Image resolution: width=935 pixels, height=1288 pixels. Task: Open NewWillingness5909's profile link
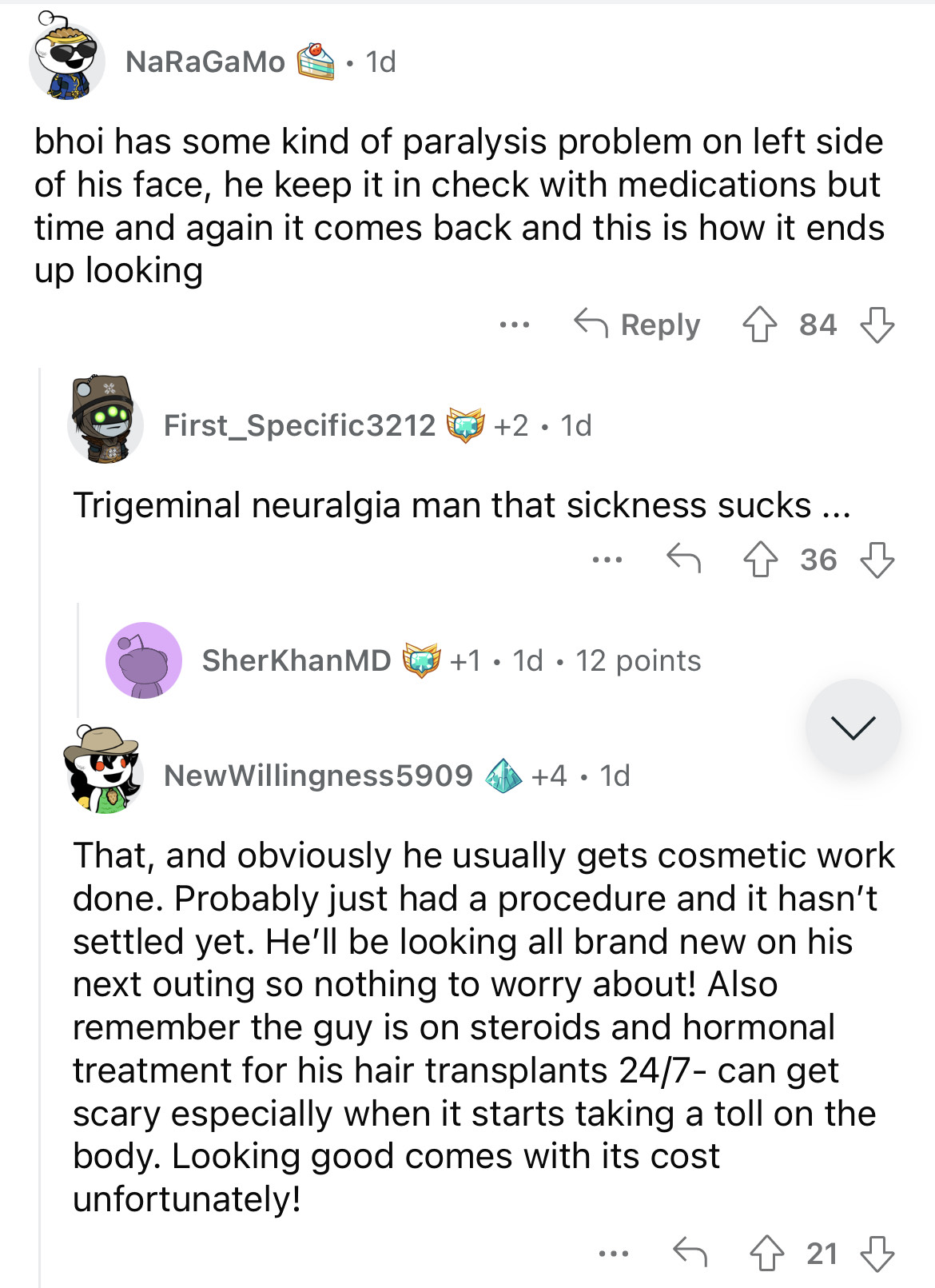point(318,775)
